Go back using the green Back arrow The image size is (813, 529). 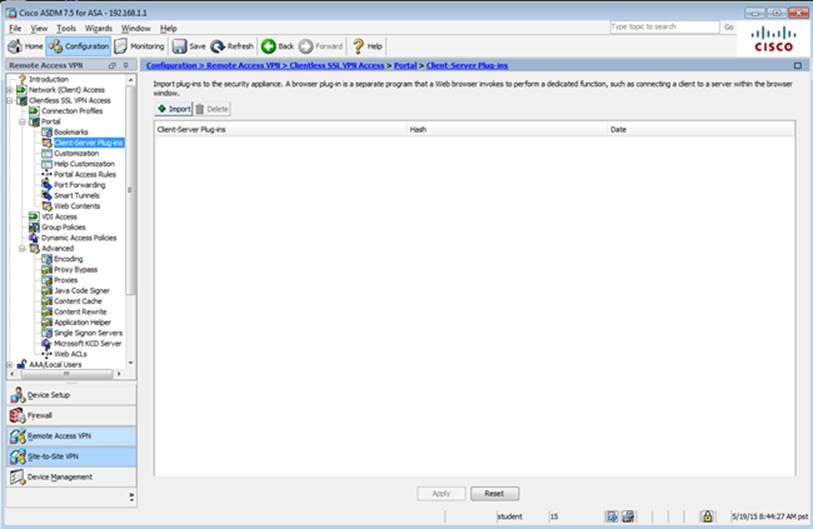277,46
